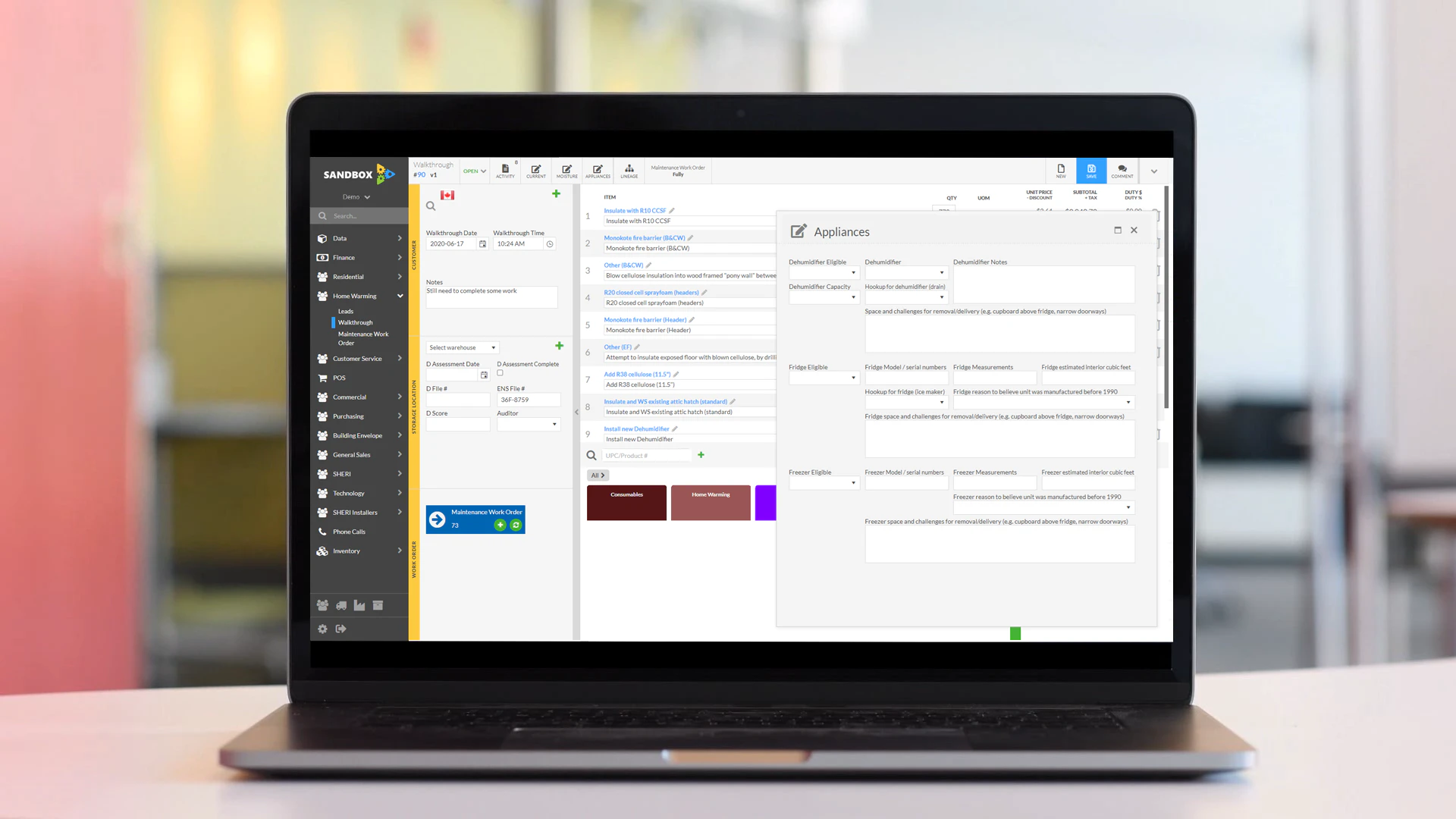Viewport: 1456px width, 819px height.
Task: Click calendar icon beside Walkthrough Date
Action: pyautogui.click(x=482, y=244)
